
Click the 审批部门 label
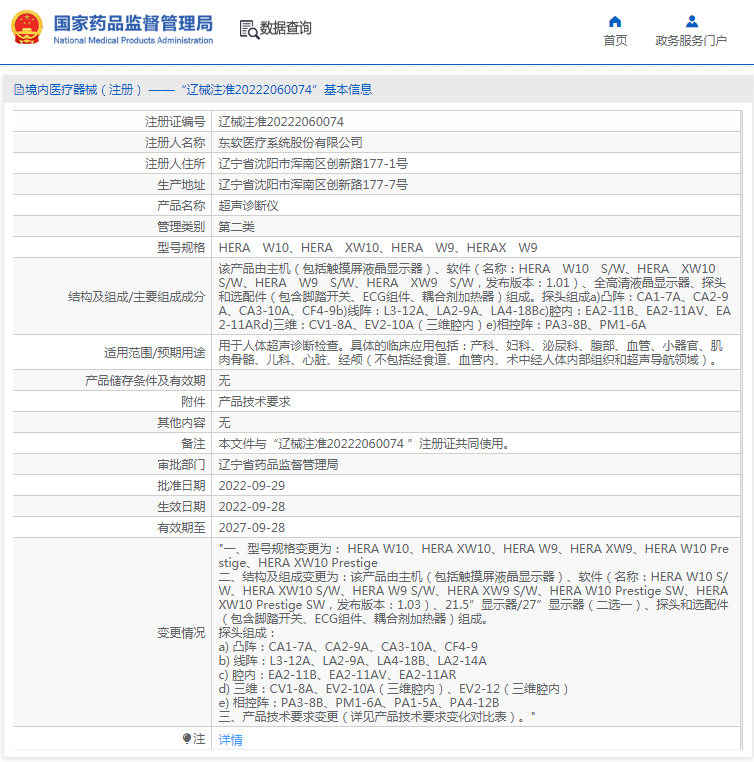[x=181, y=464]
